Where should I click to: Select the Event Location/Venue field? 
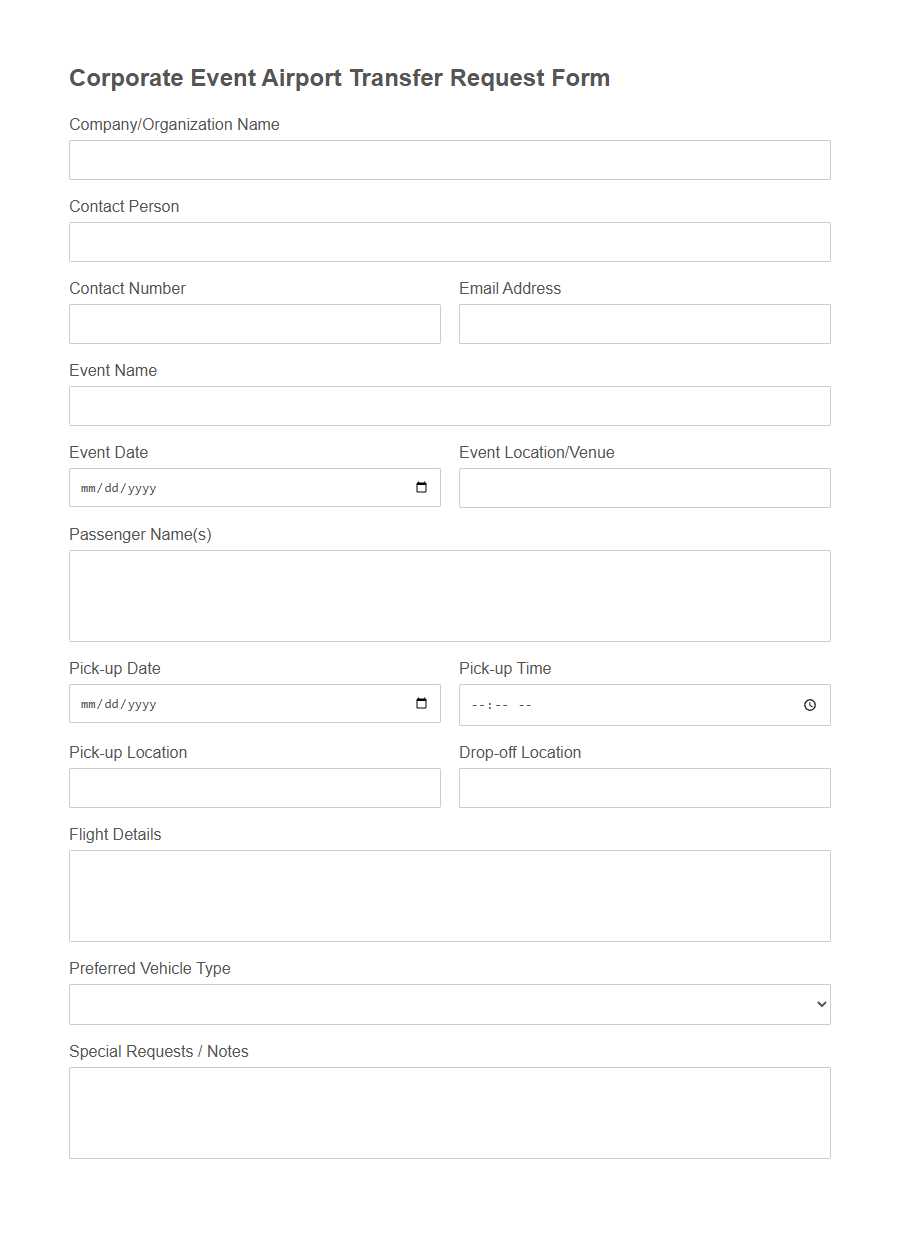(x=644, y=487)
